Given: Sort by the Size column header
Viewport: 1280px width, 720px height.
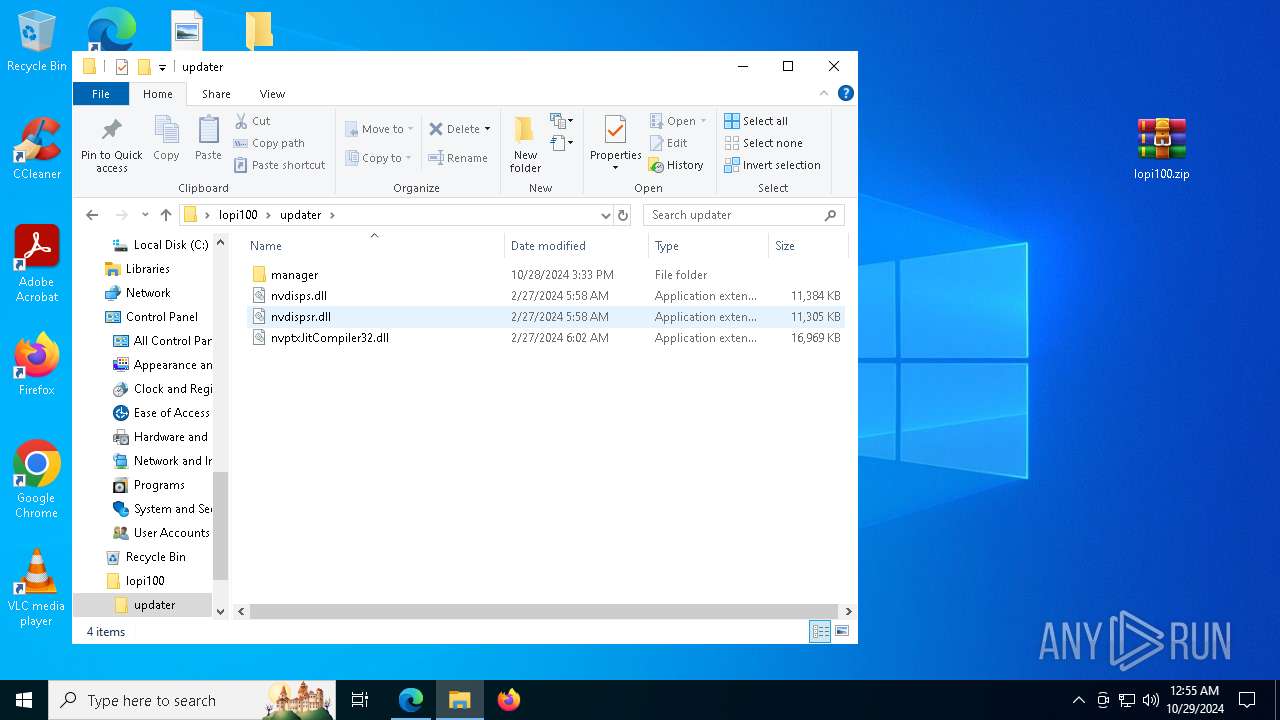Looking at the screenshot, I should click(x=808, y=246).
